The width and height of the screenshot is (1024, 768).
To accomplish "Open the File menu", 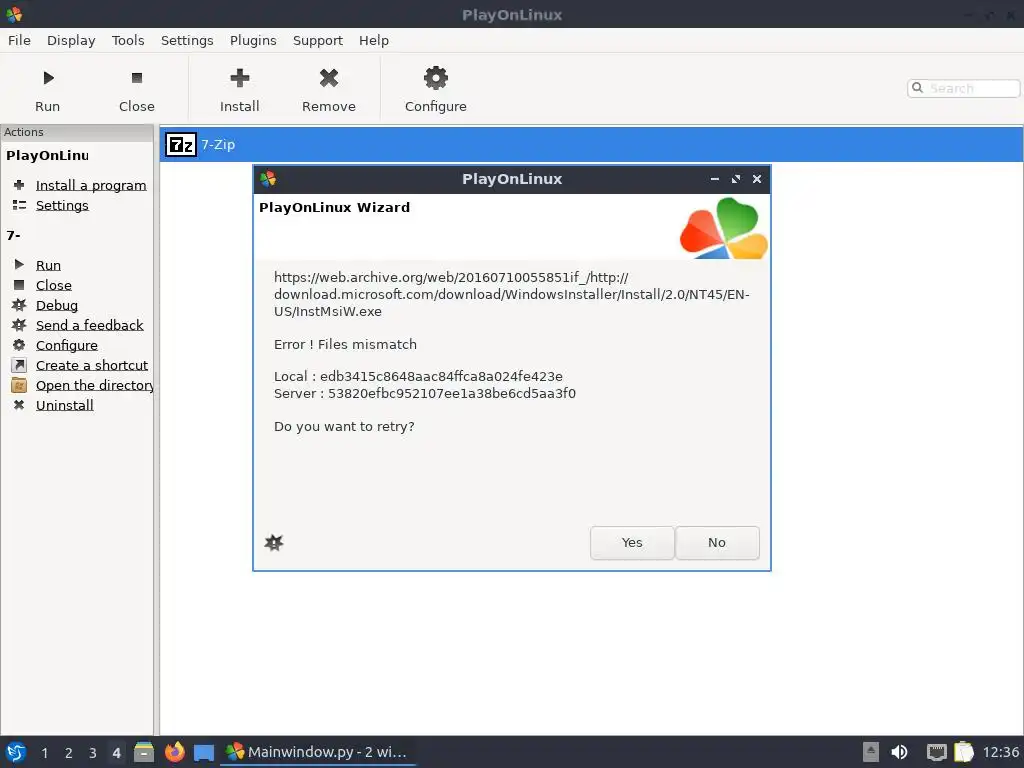I will click(19, 40).
